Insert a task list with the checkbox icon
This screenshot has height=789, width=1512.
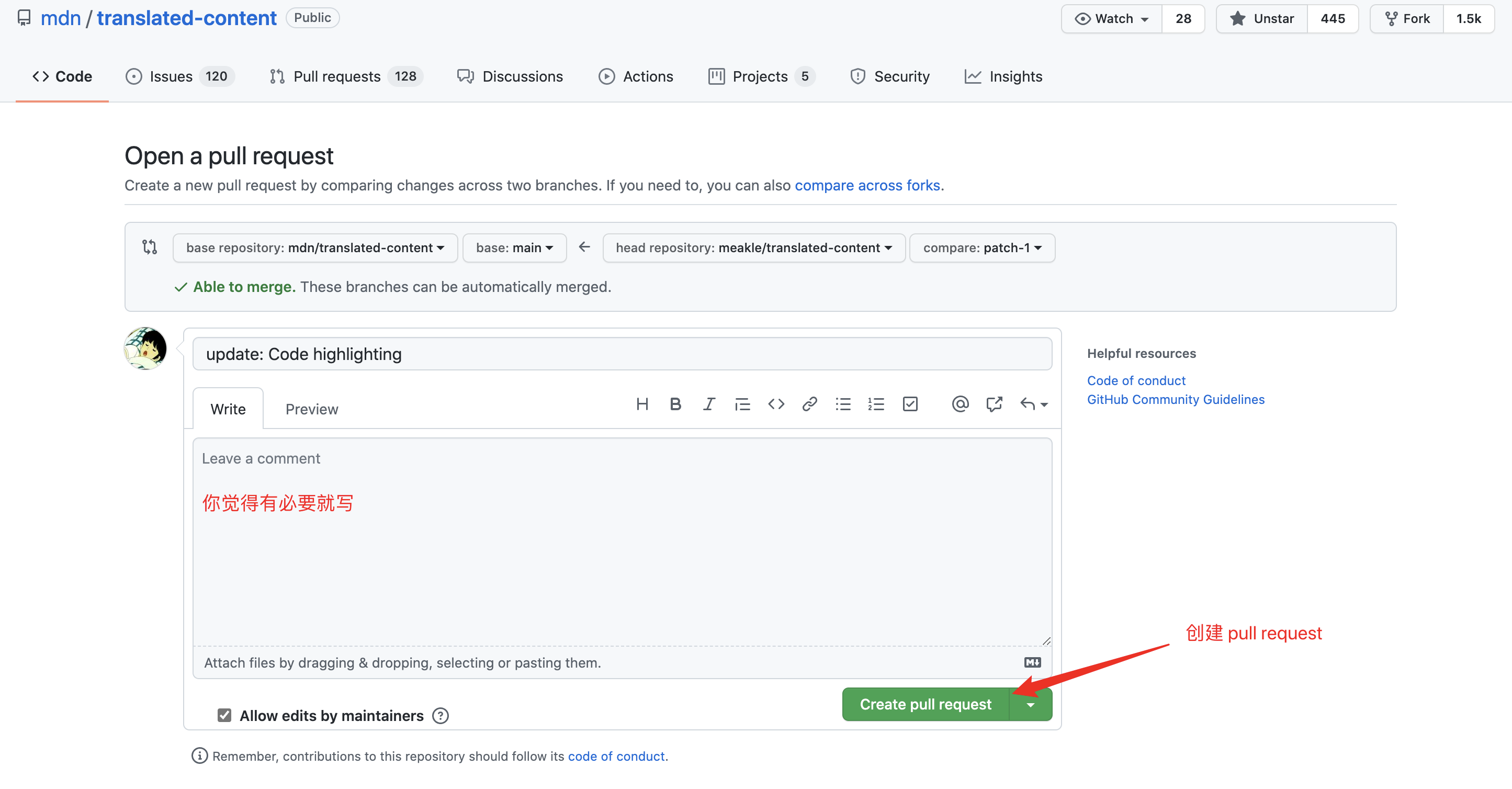click(x=910, y=404)
